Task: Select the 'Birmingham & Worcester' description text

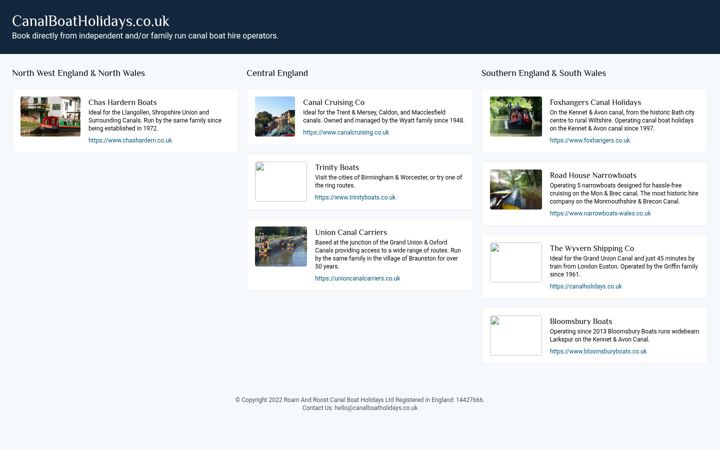Action: [x=388, y=181]
